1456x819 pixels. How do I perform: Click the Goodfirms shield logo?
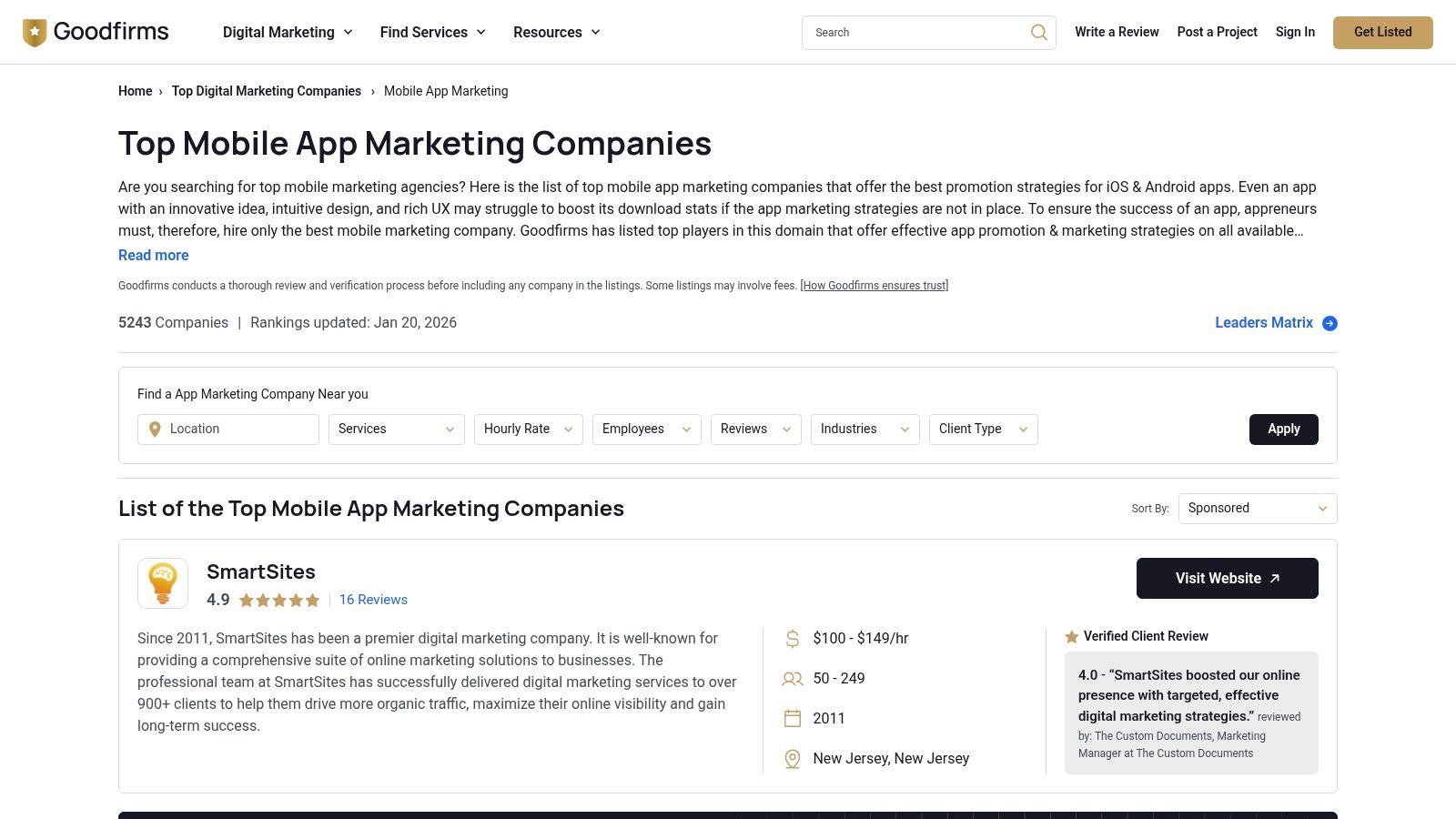click(35, 33)
